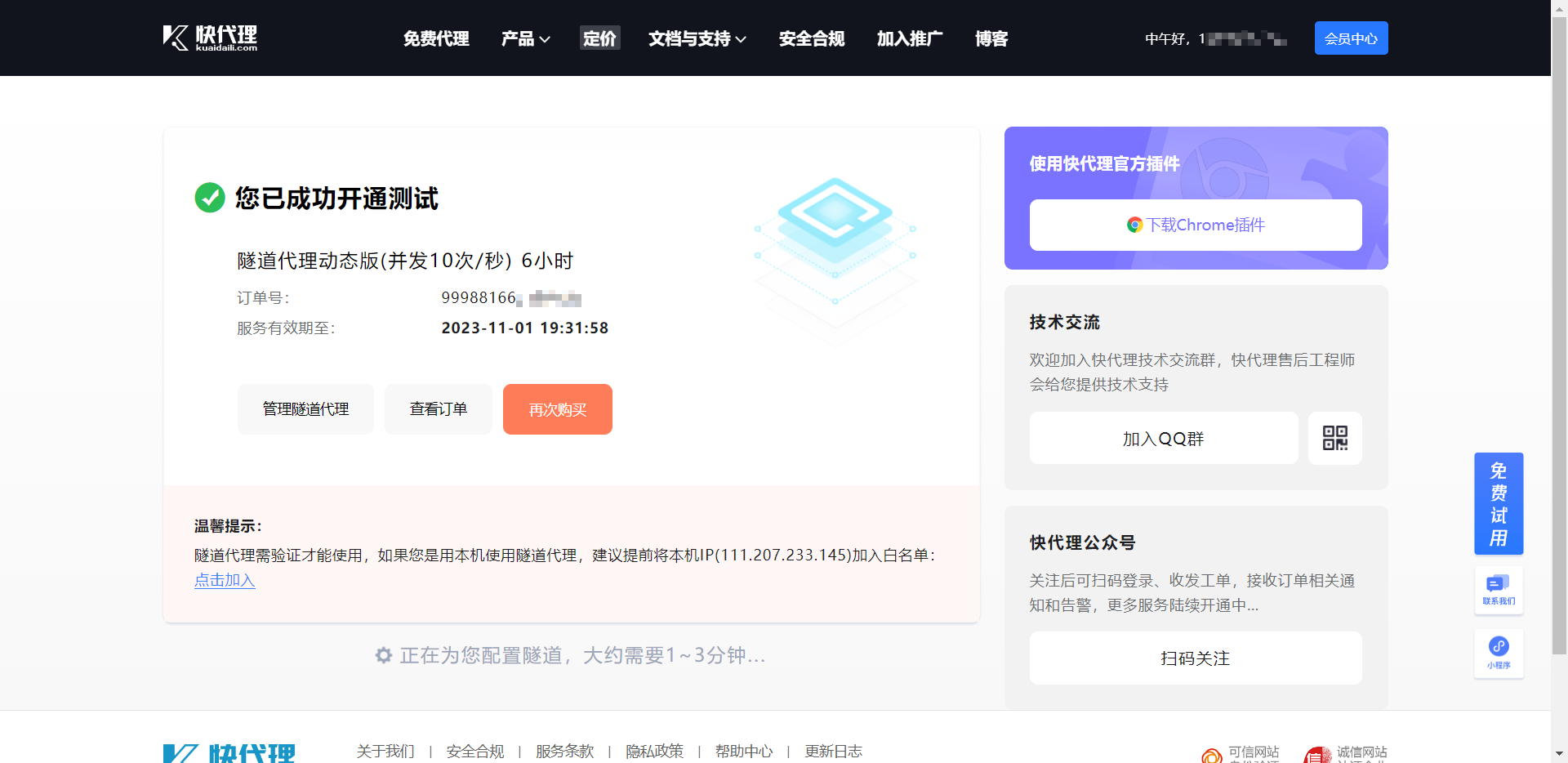
Task: Click the 服务有效期至 label
Action: point(286,328)
